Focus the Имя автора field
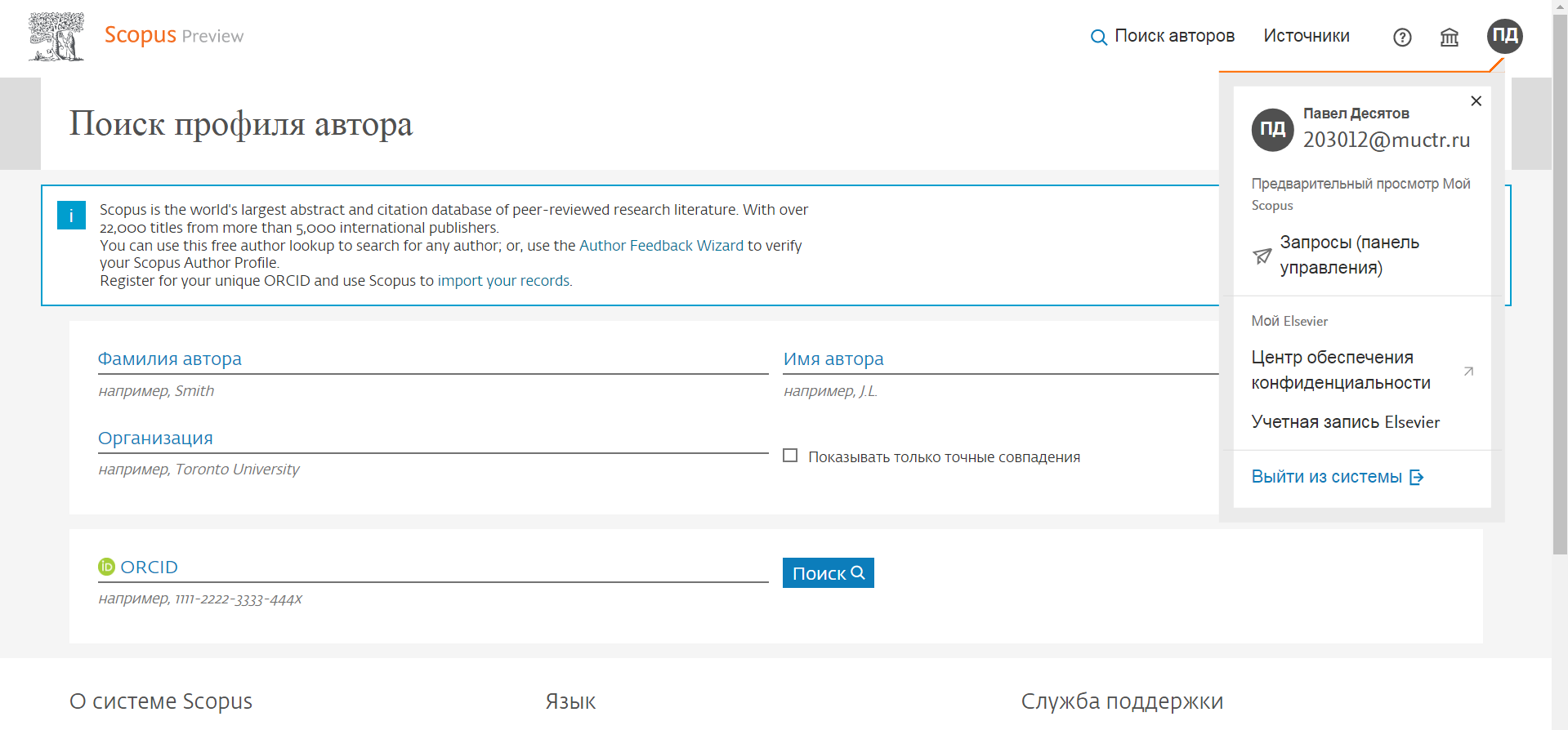The height and width of the screenshot is (730, 1568). coord(1001,359)
